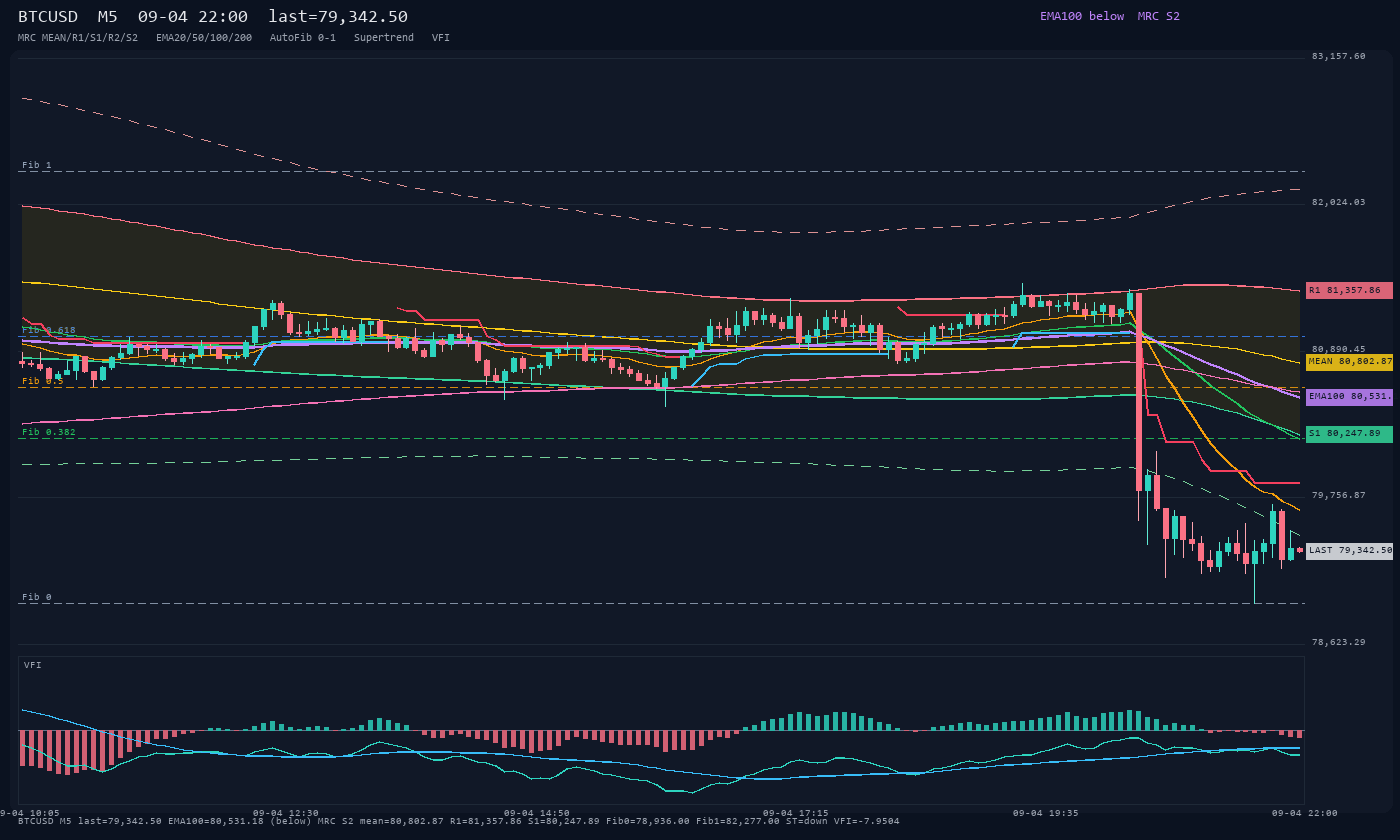The height and width of the screenshot is (840, 1400).
Task: Click the 78,623.29 price axis value
Action: [x=1338, y=642]
